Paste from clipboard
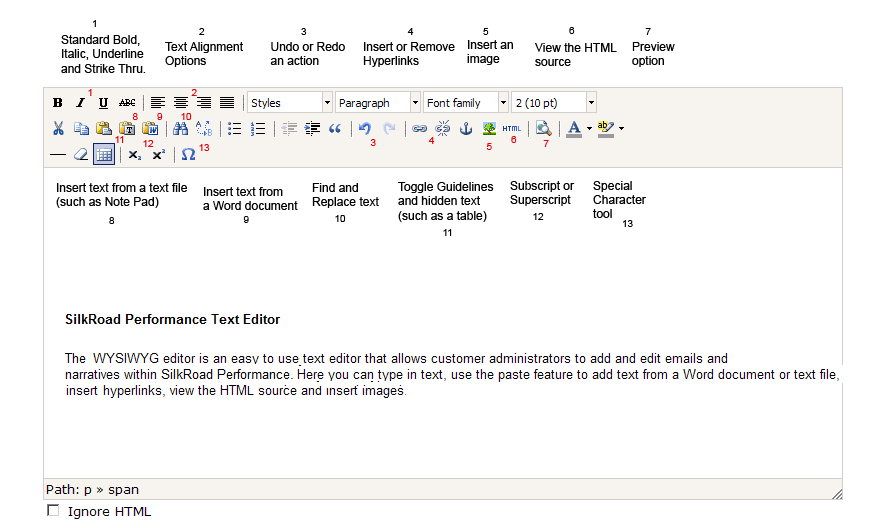889x528 pixels. tap(104, 129)
